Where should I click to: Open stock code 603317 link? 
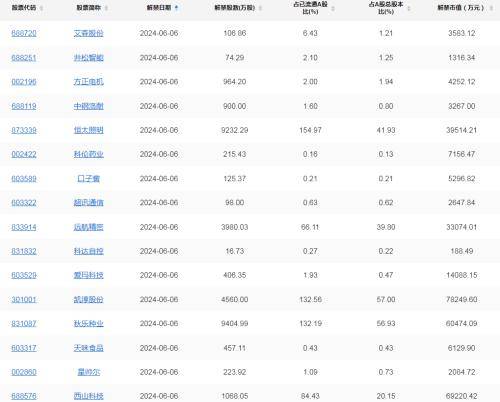pyautogui.click(x=24, y=348)
